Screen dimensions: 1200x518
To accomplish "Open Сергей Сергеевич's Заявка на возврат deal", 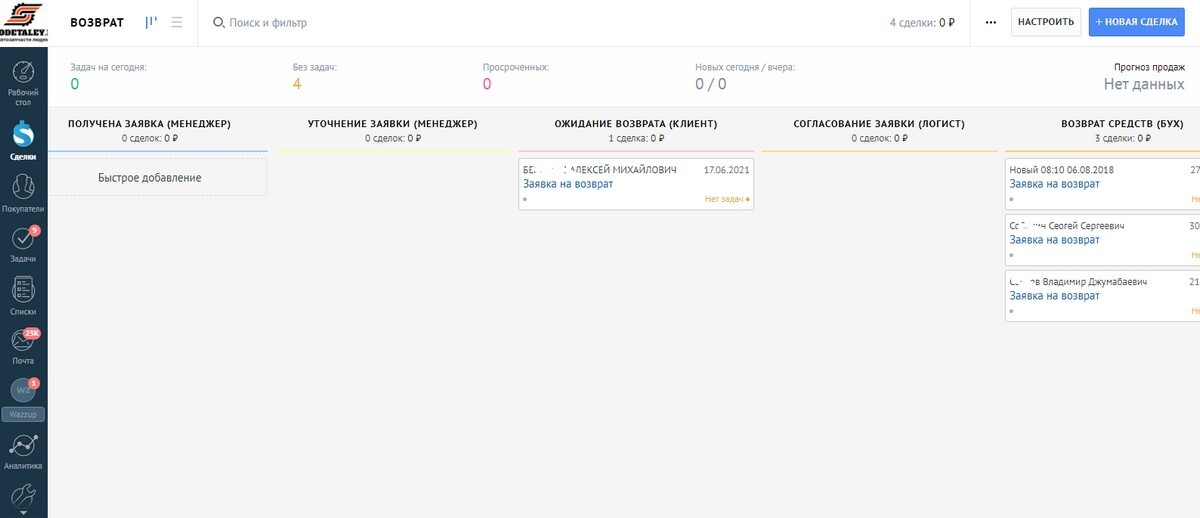I will coord(1054,240).
